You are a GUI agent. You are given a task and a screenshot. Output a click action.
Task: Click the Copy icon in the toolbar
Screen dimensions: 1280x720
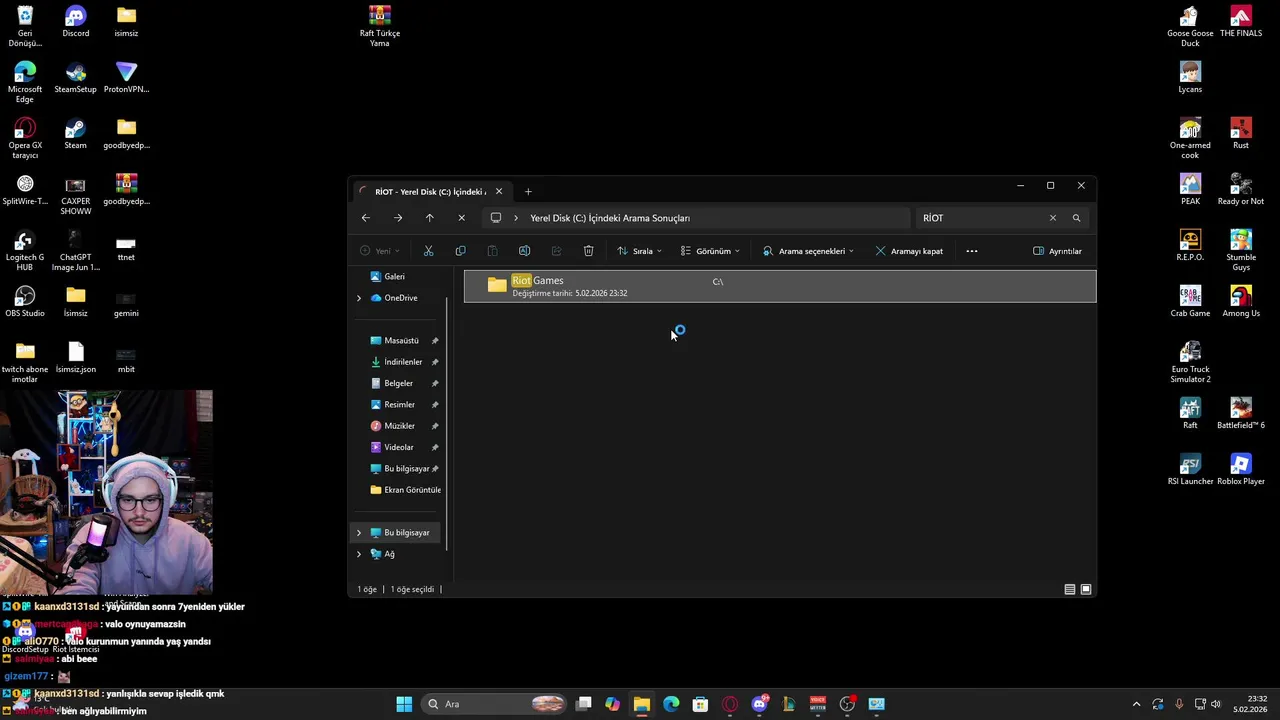click(x=460, y=251)
